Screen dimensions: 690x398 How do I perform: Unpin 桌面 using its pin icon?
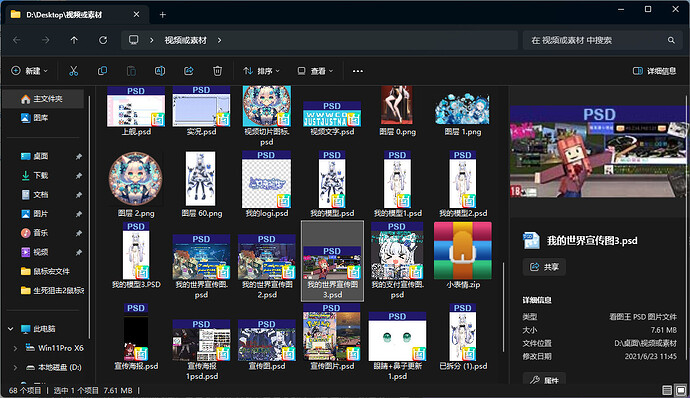click(79, 156)
